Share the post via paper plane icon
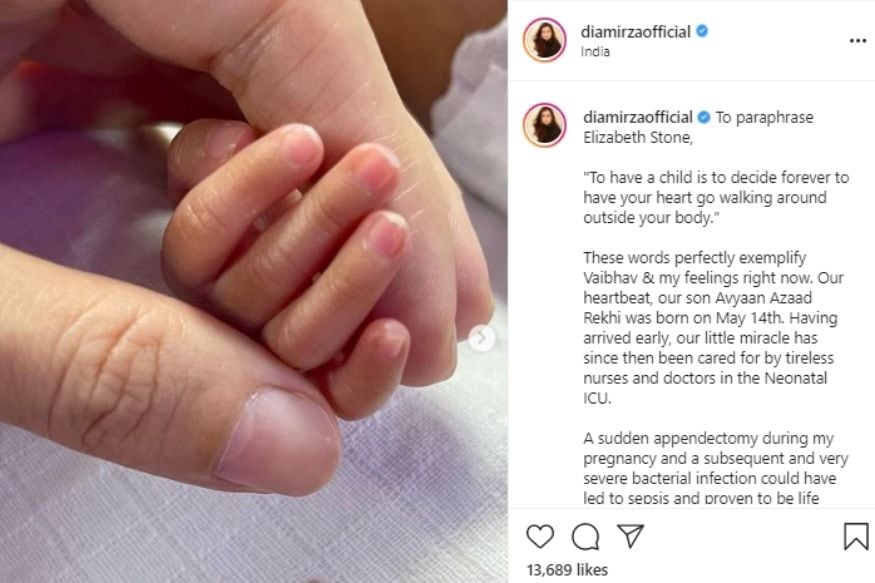Image resolution: width=875 pixels, height=583 pixels. coord(631,536)
